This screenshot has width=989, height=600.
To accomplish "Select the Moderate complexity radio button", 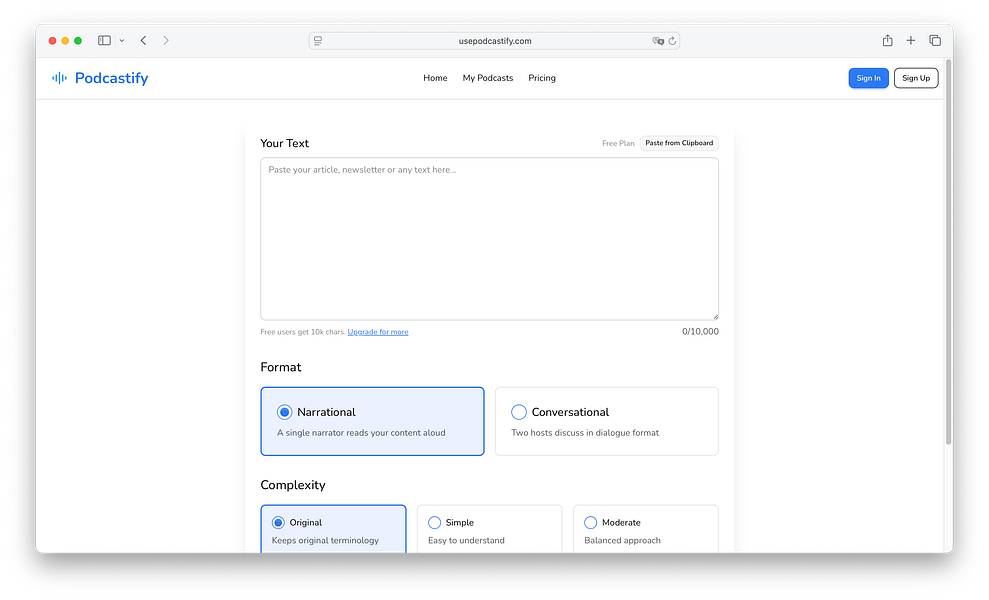I will pos(590,522).
